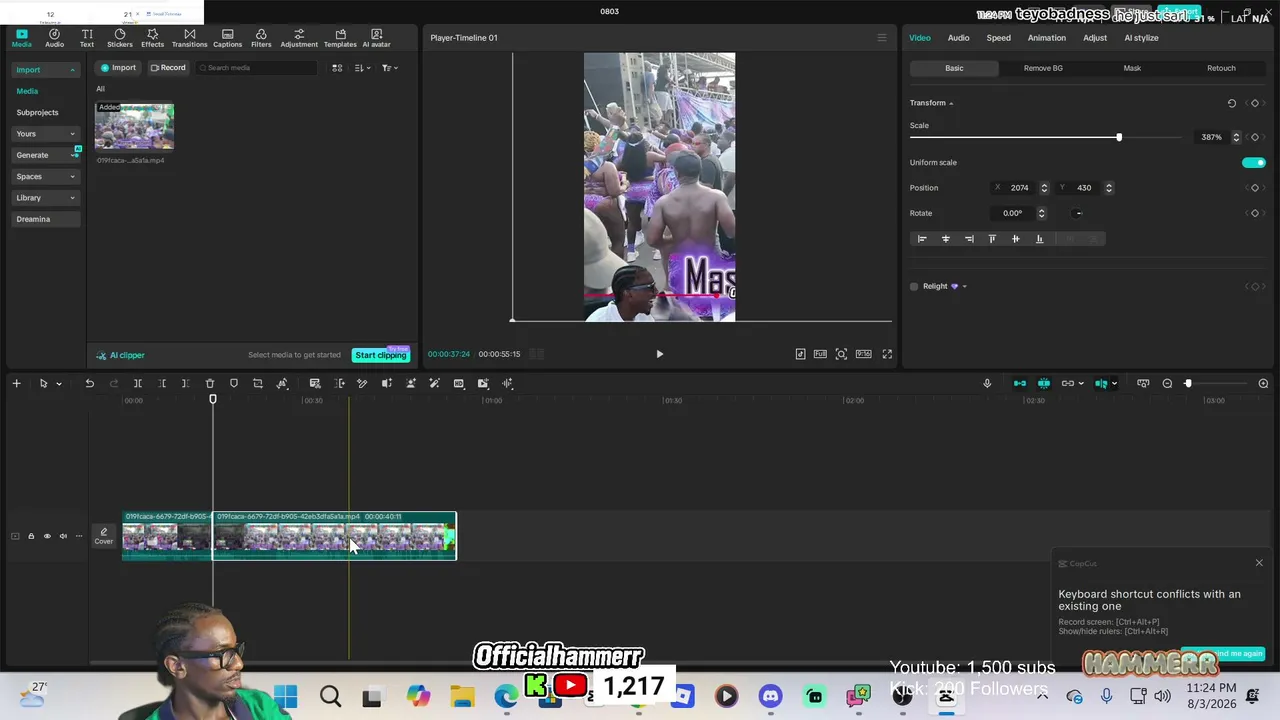Screen dimensions: 1280x720
Task: Expand the Yours sidebar section
Action: (x=72, y=134)
